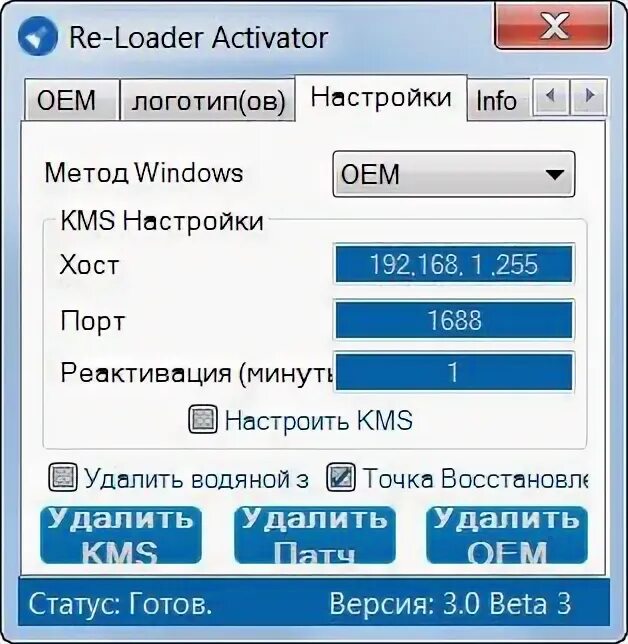Uncheck the Точка Восстановления checkbox
The image size is (628, 644).
click(341, 477)
